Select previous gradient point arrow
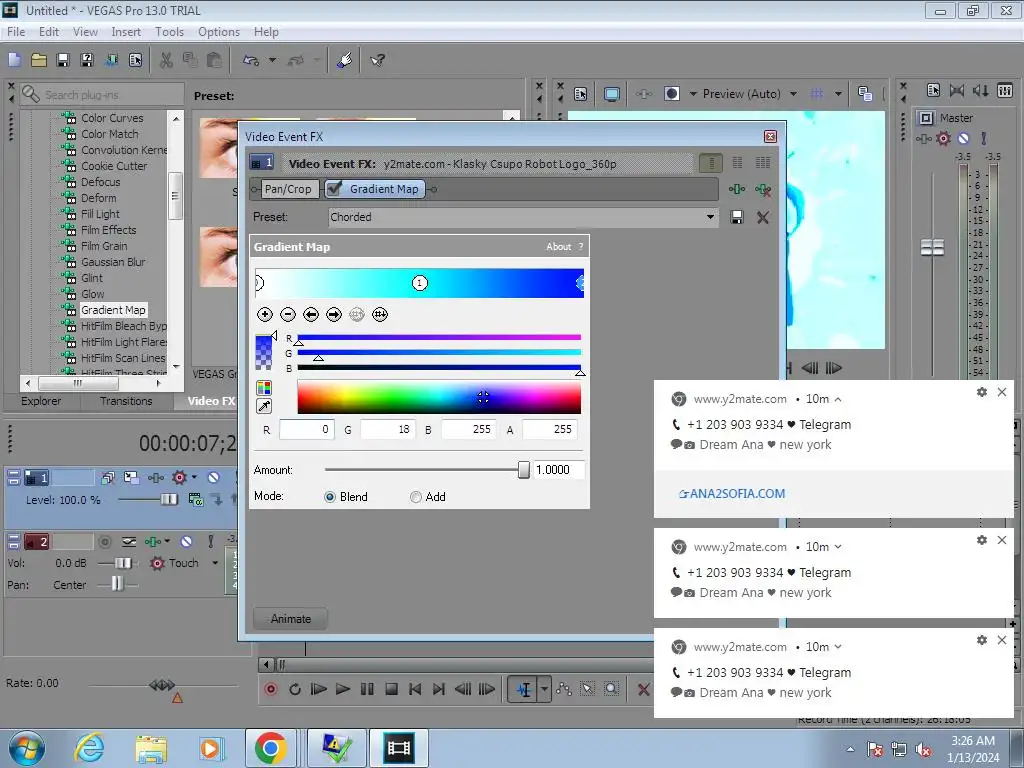Viewport: 1024px width, 768px height. [311, 315]
